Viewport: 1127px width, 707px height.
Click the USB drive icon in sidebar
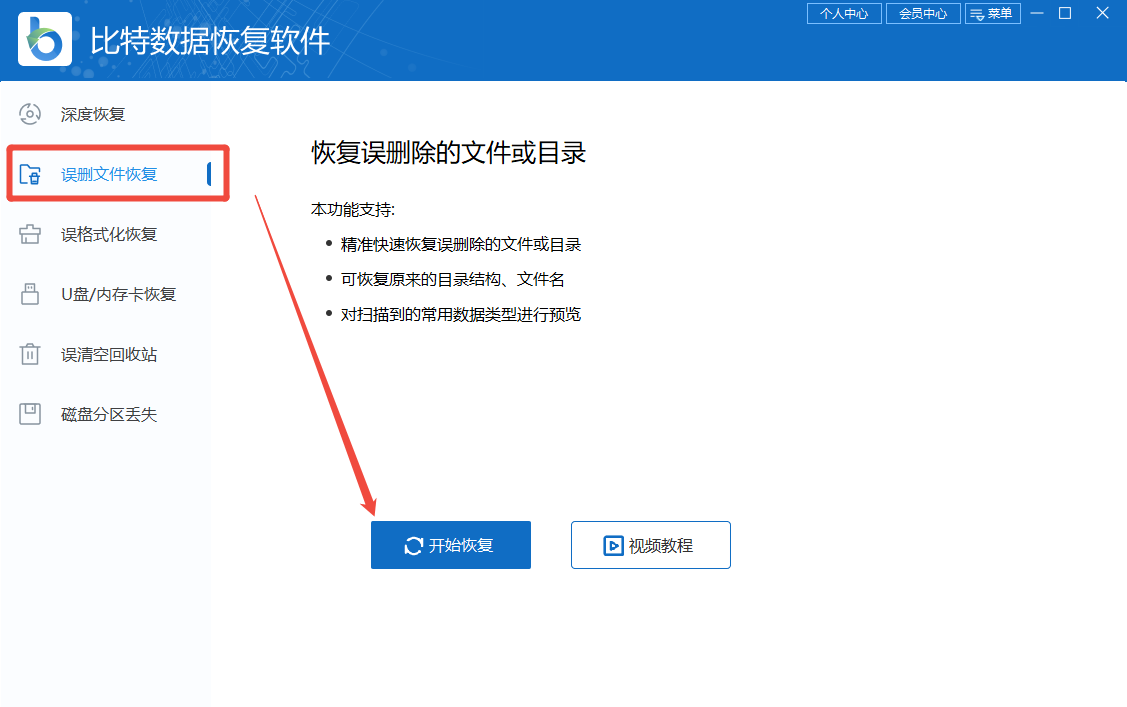click(30, 294)
